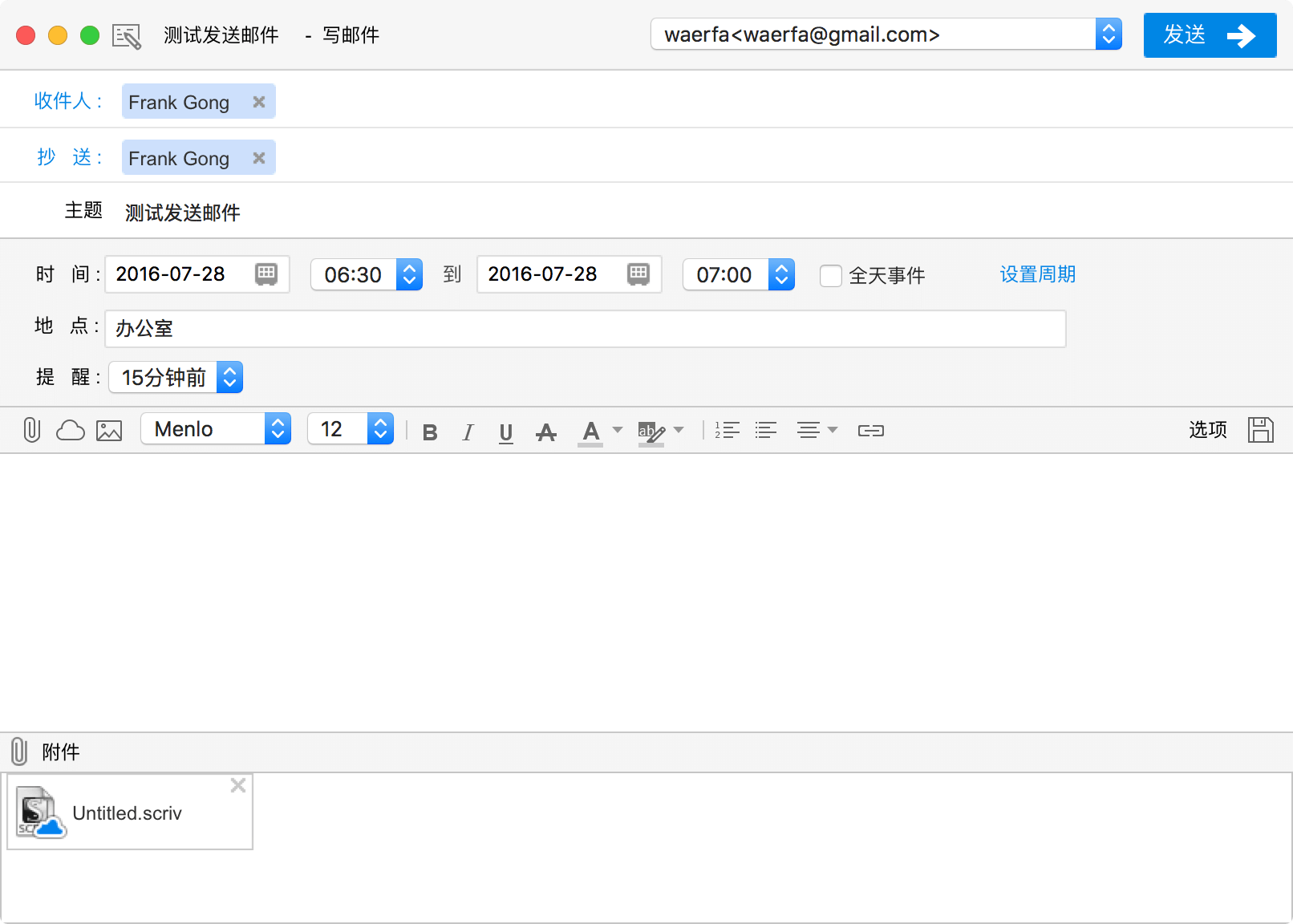
Task: Save draft using the floppy disk icon
Action: coord(1261,430)
